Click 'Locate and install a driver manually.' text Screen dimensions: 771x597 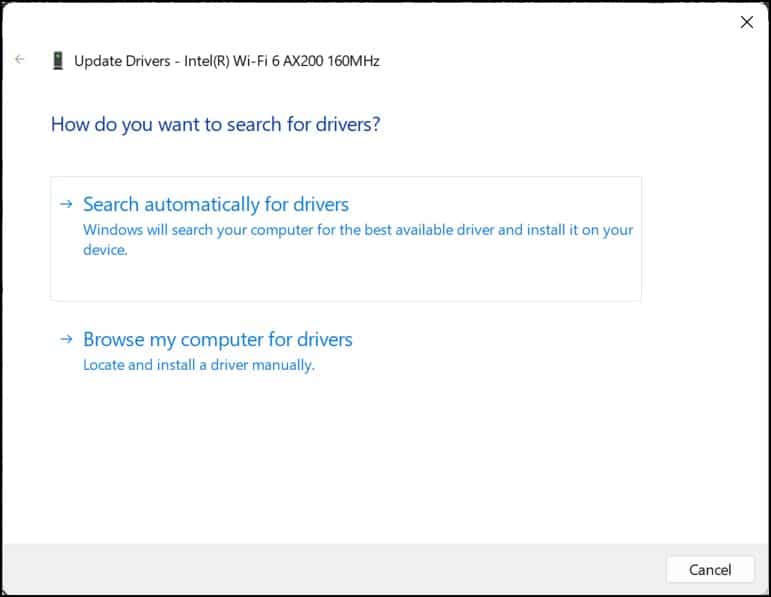pyautogui.click(x=199, y=365)
